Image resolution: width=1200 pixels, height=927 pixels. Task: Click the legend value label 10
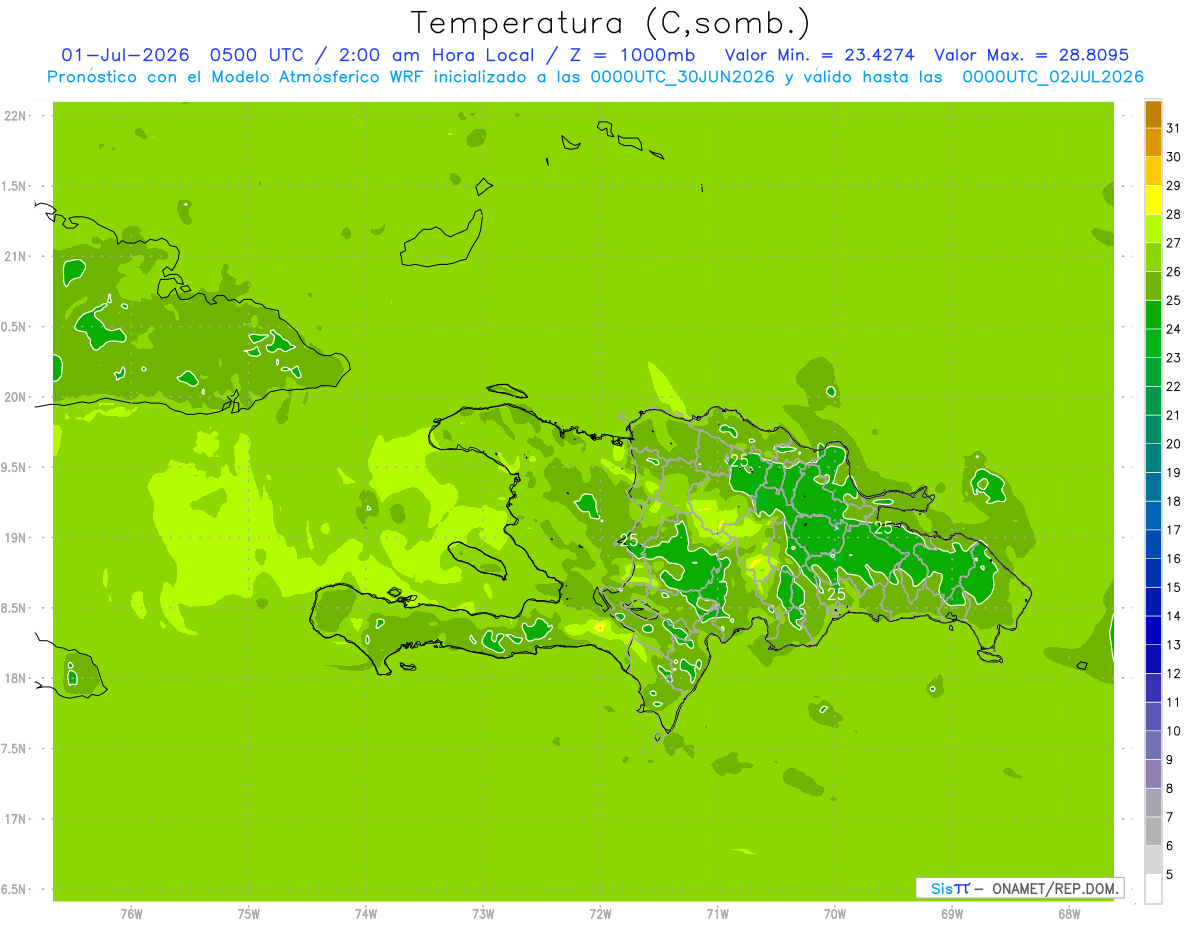point(1174,731)
